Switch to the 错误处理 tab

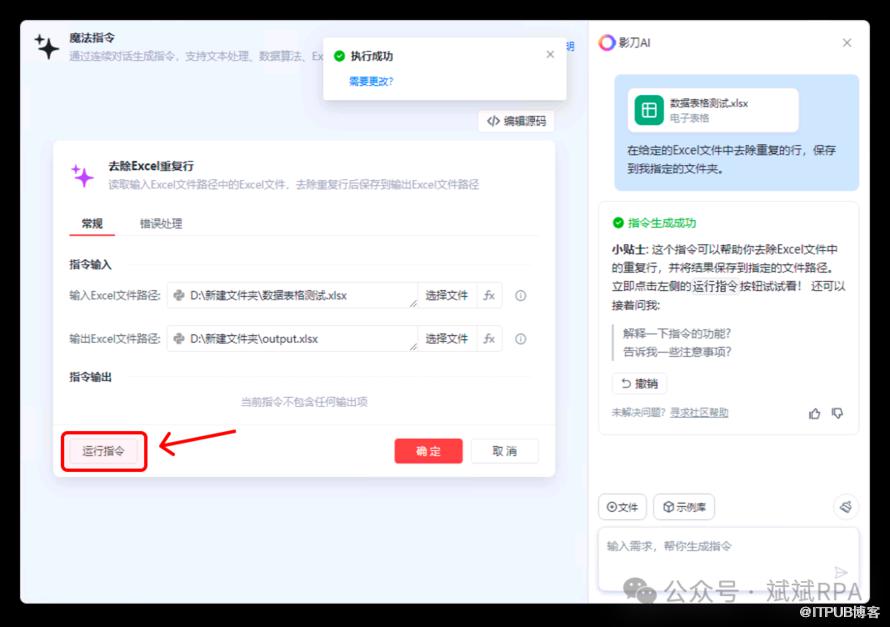[x=161, y=224]
